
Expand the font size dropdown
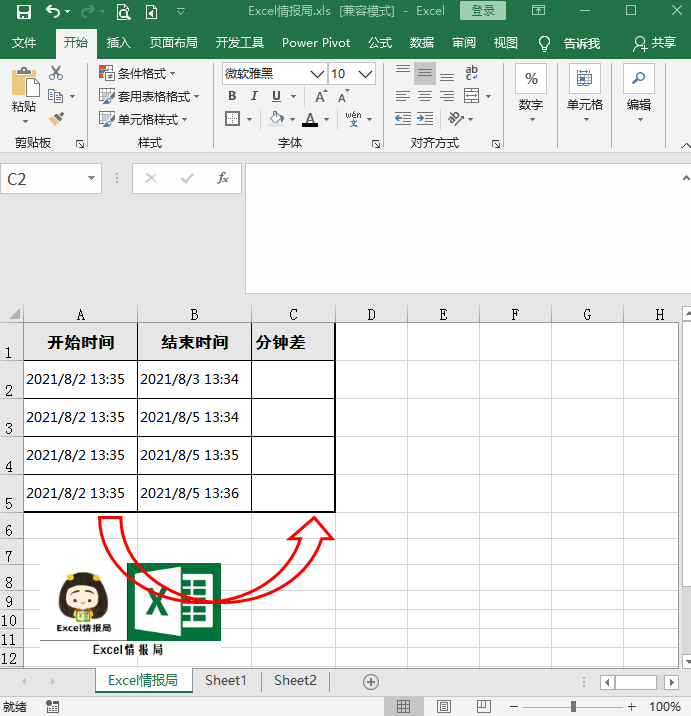pos(366,74)
